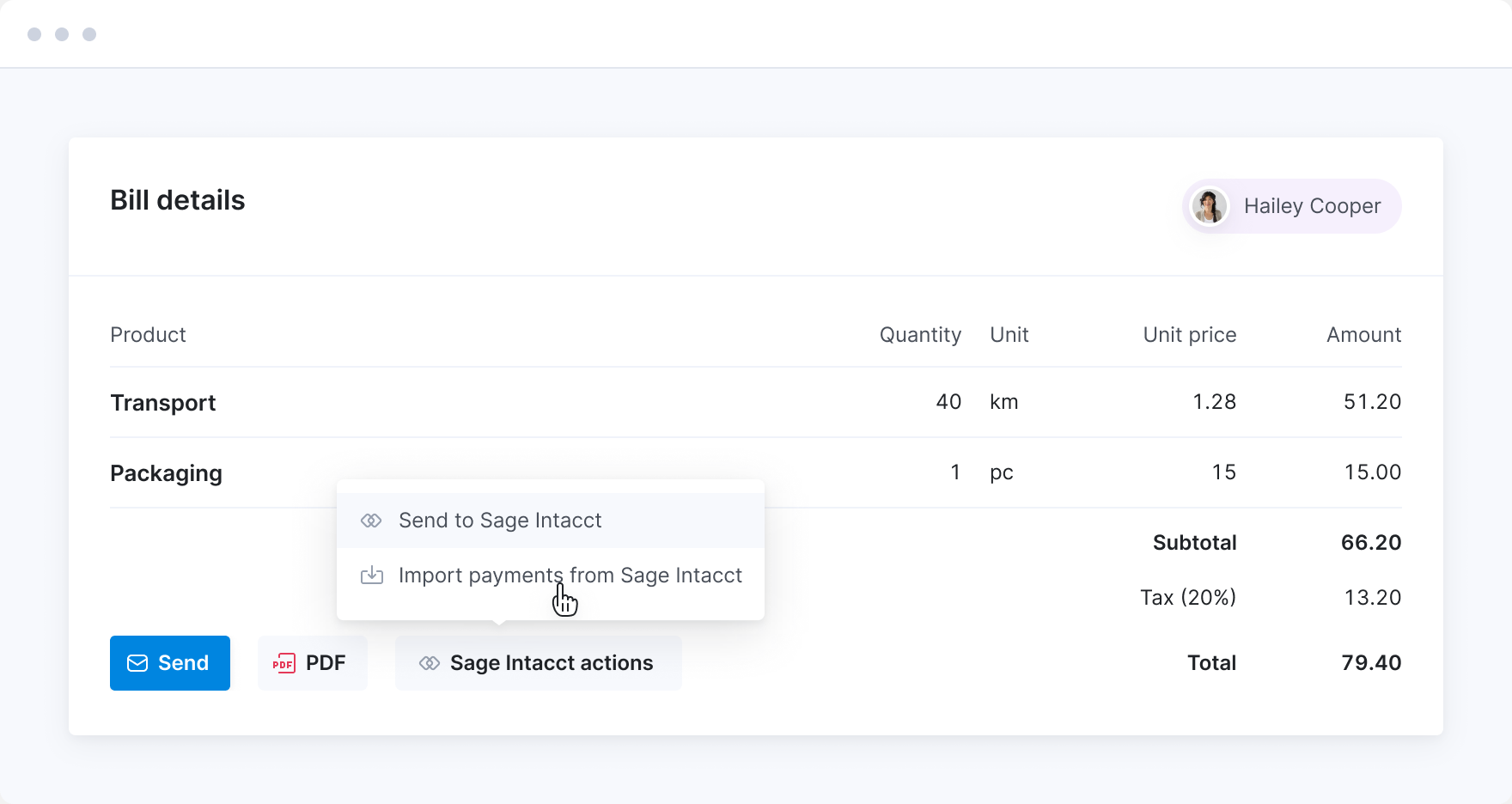1512x804 pixels.
Task: Toggle the Sage Intacct actions dropdown
Action: [x=538, y=663]
